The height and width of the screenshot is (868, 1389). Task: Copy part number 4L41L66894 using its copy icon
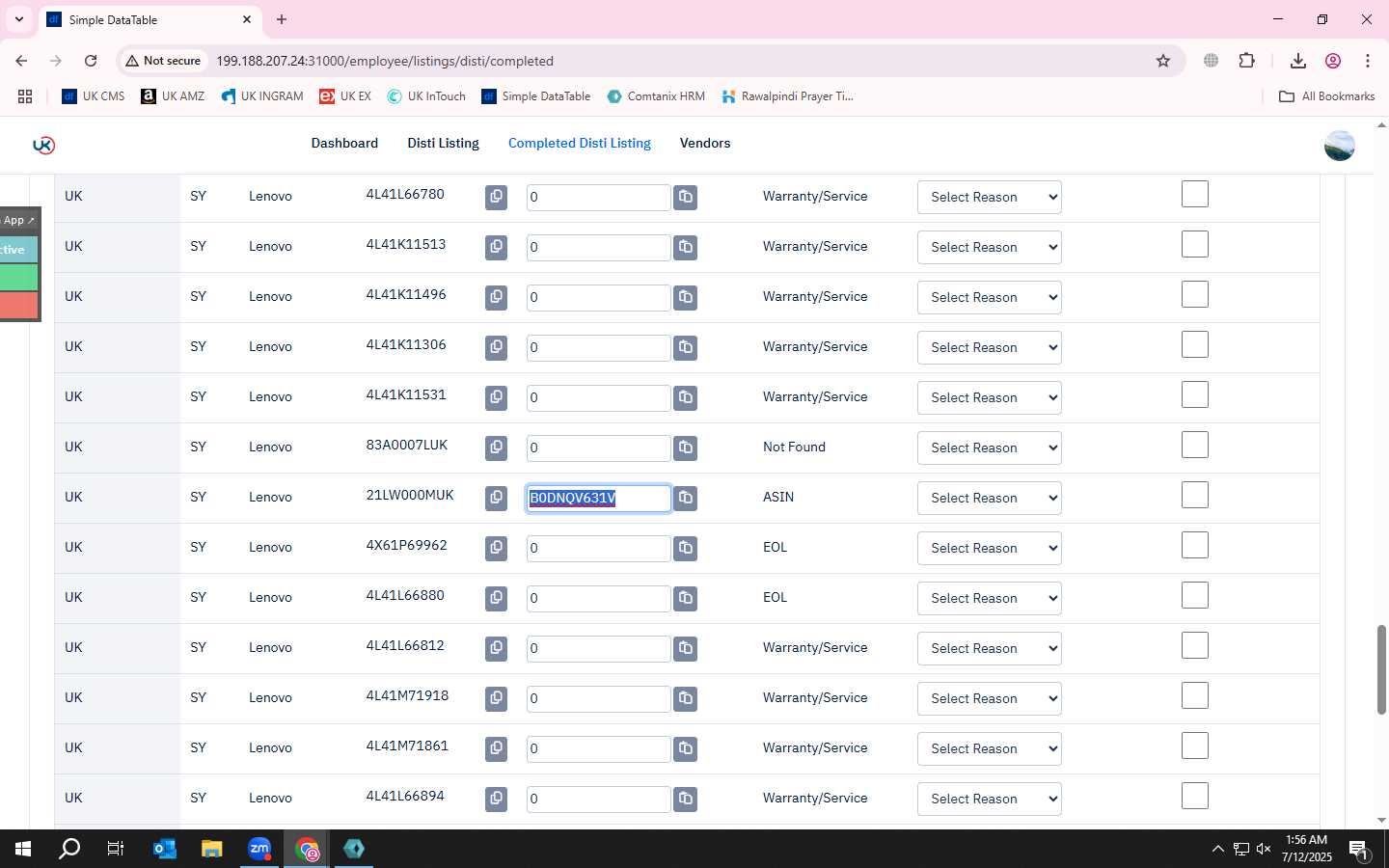tap(496, 799)
